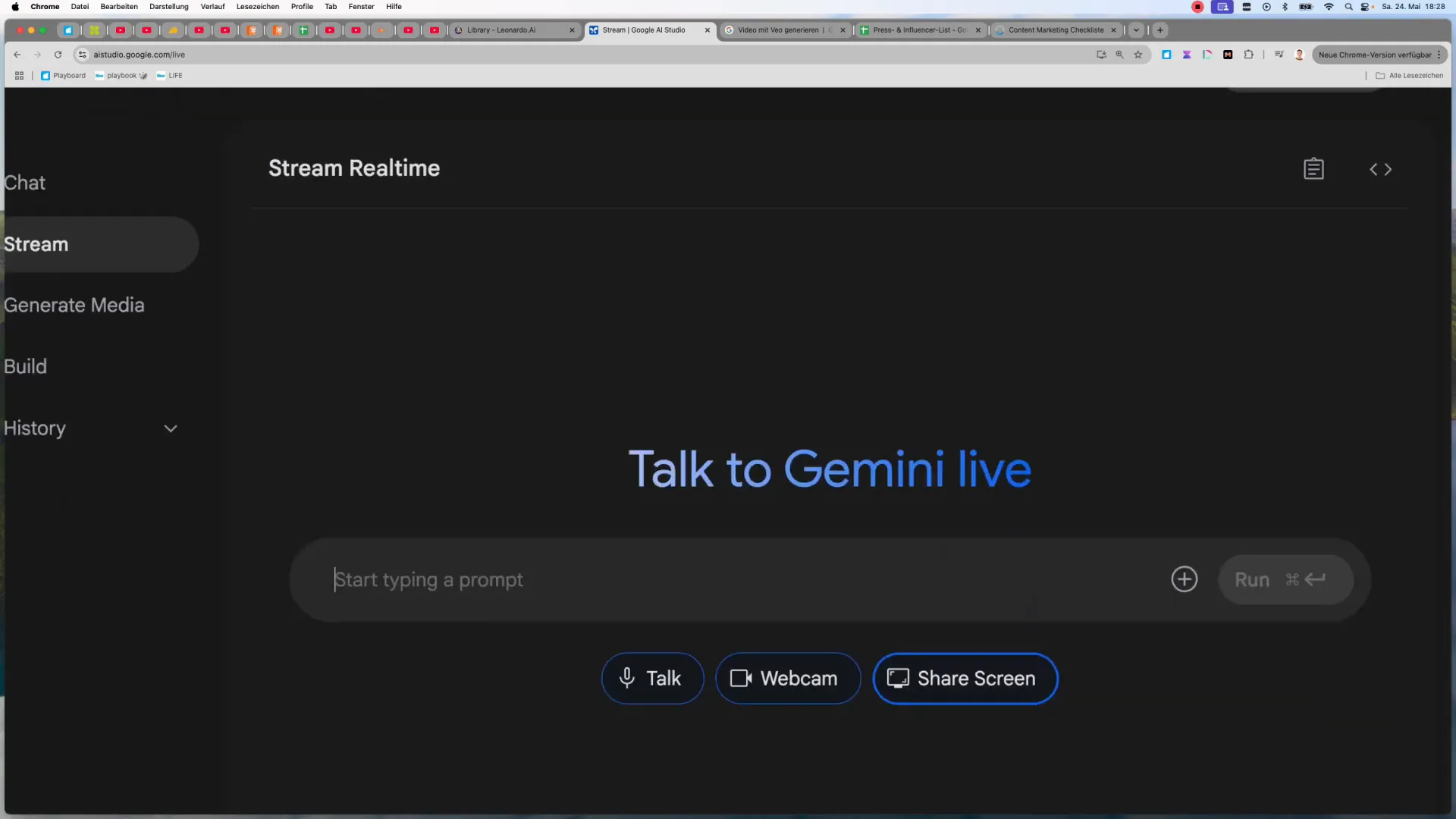Screen dimensions: 1456x819
Task: Open the tab search dropdown arrow
Action: point(1136,30)
